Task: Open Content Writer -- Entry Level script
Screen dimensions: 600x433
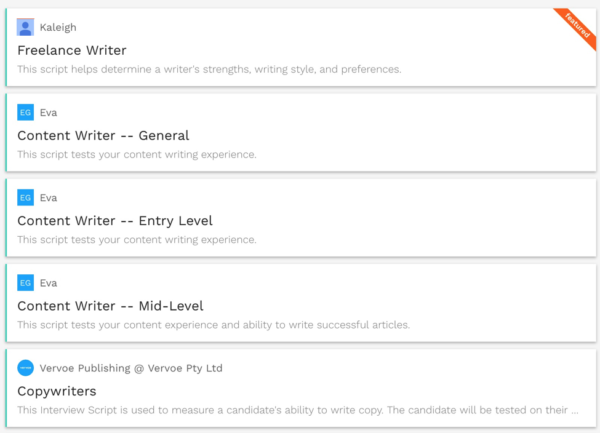Action: coord(115,221)
